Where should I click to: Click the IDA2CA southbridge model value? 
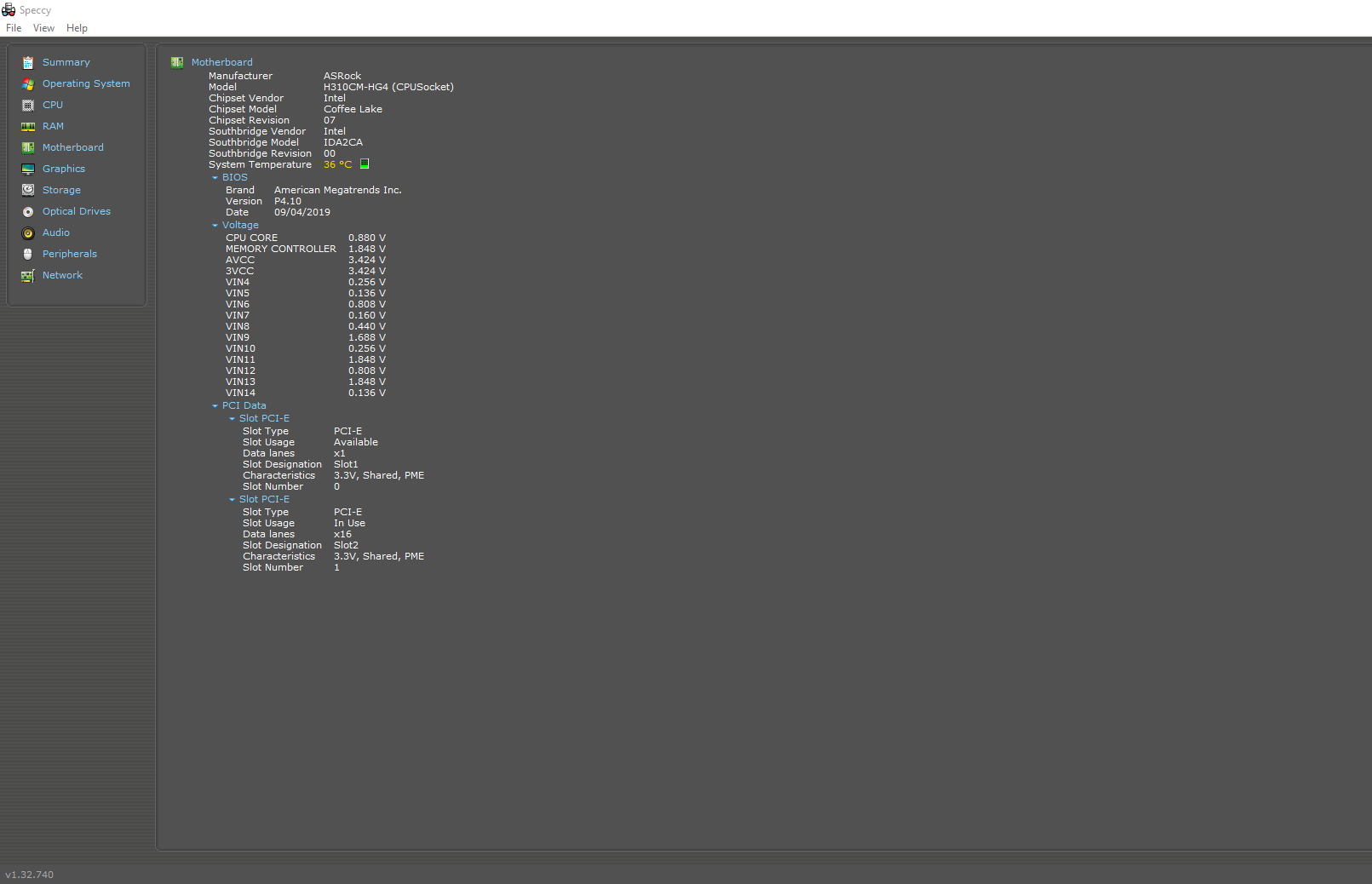[343, 142]
